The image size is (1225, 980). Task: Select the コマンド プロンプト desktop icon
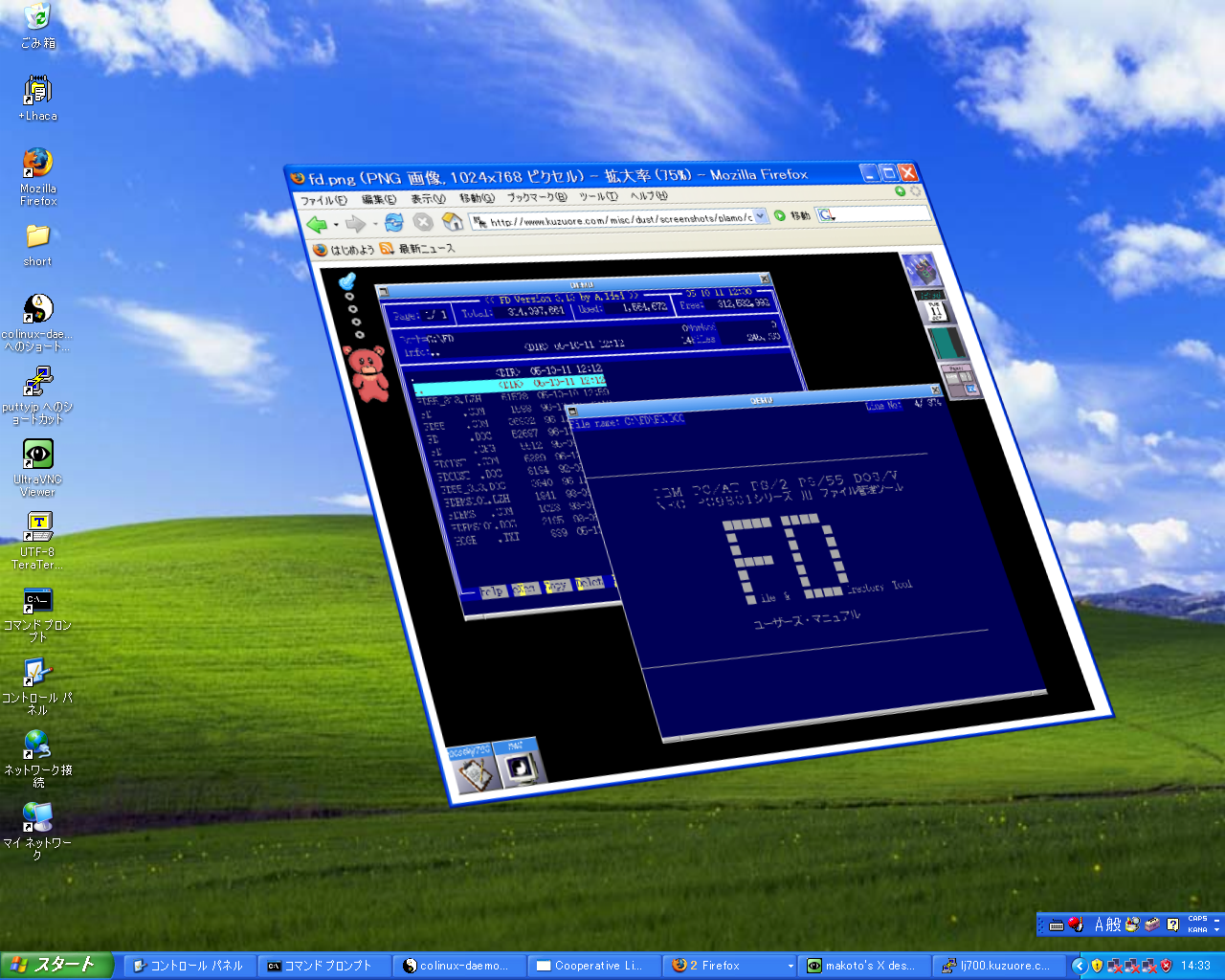[37, 614]
